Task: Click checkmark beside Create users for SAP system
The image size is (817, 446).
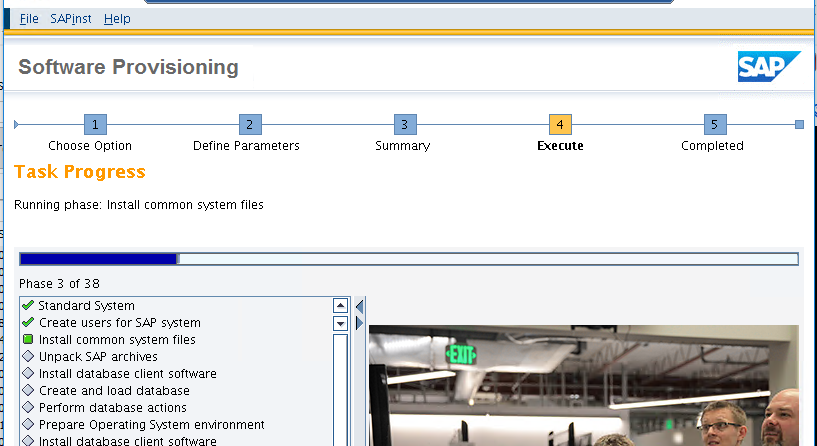Action: [x=28, y=323]
